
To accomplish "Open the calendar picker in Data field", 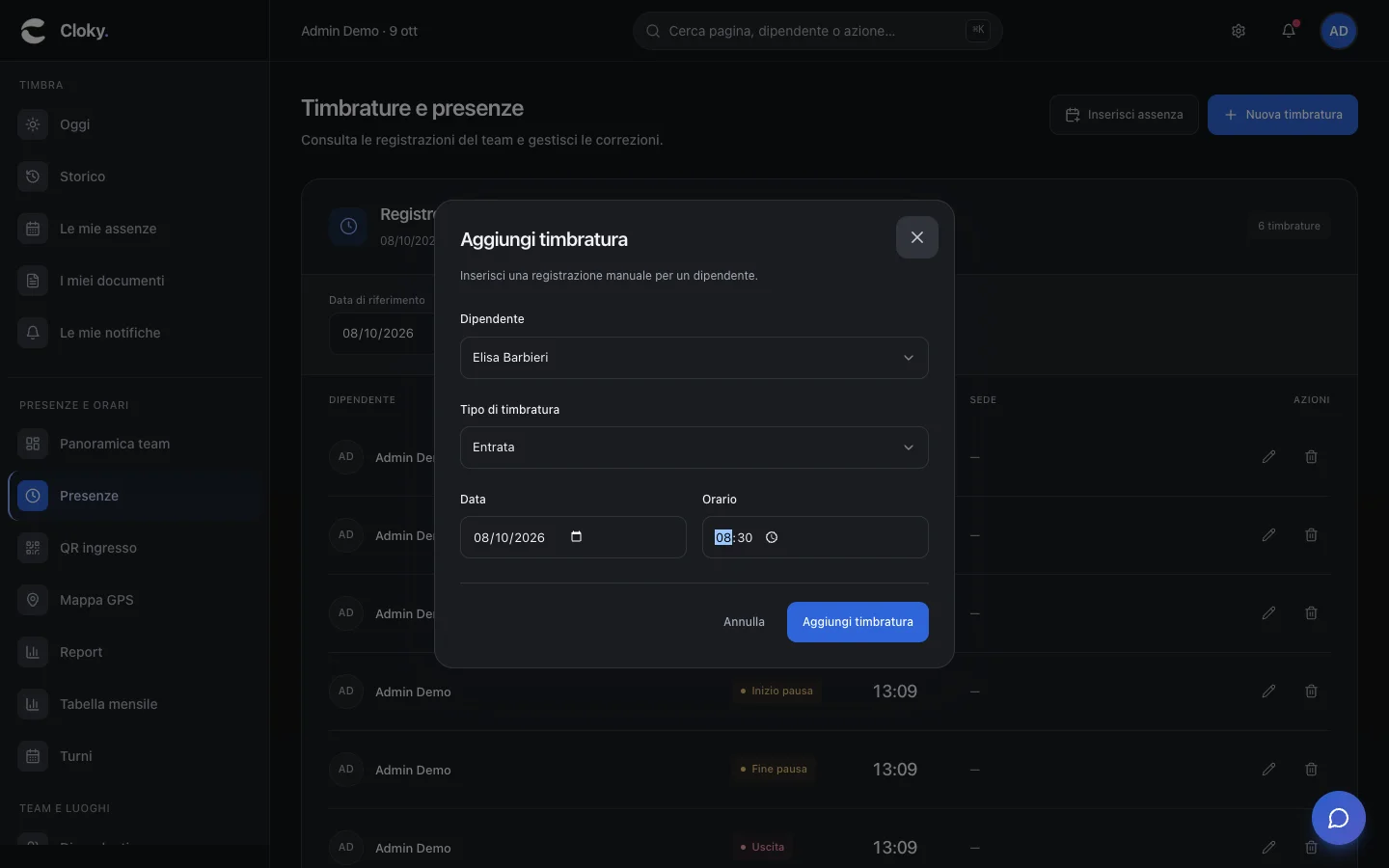I will pyautogui.click(x=577, y=537).
